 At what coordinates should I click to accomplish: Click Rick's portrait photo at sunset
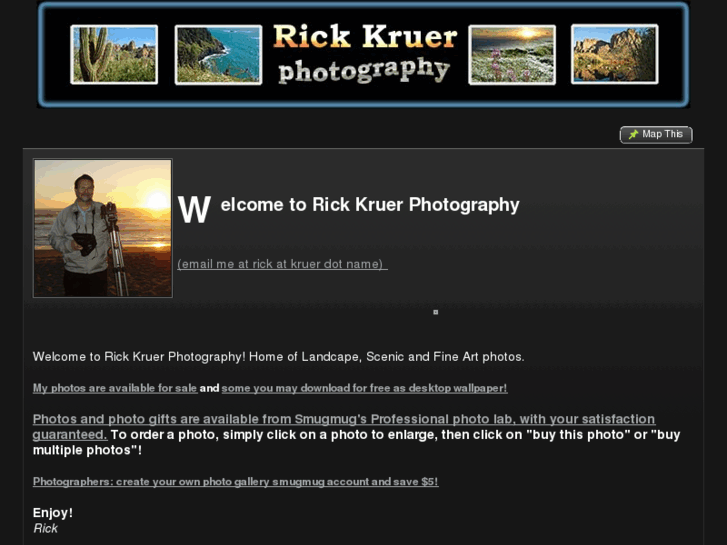[x=103, y=228]
